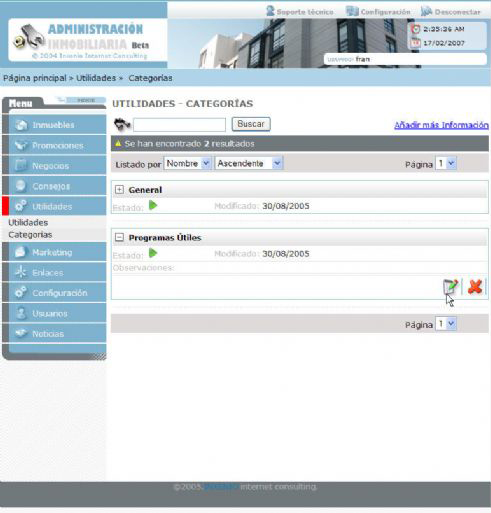The height and width of the screenshot is (513, 491).
Task: Click the edit icon for Programas Útiles
Action: coord(450,286)
